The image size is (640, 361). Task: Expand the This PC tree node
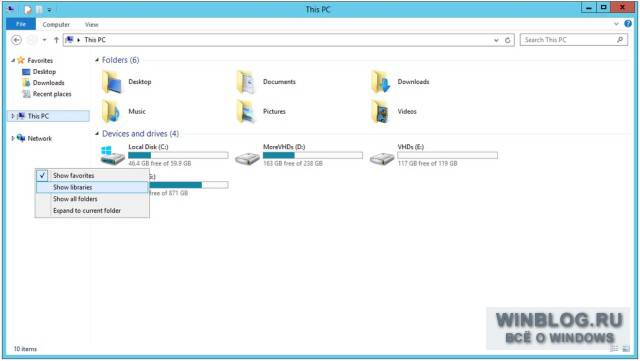tap(13, 116)
